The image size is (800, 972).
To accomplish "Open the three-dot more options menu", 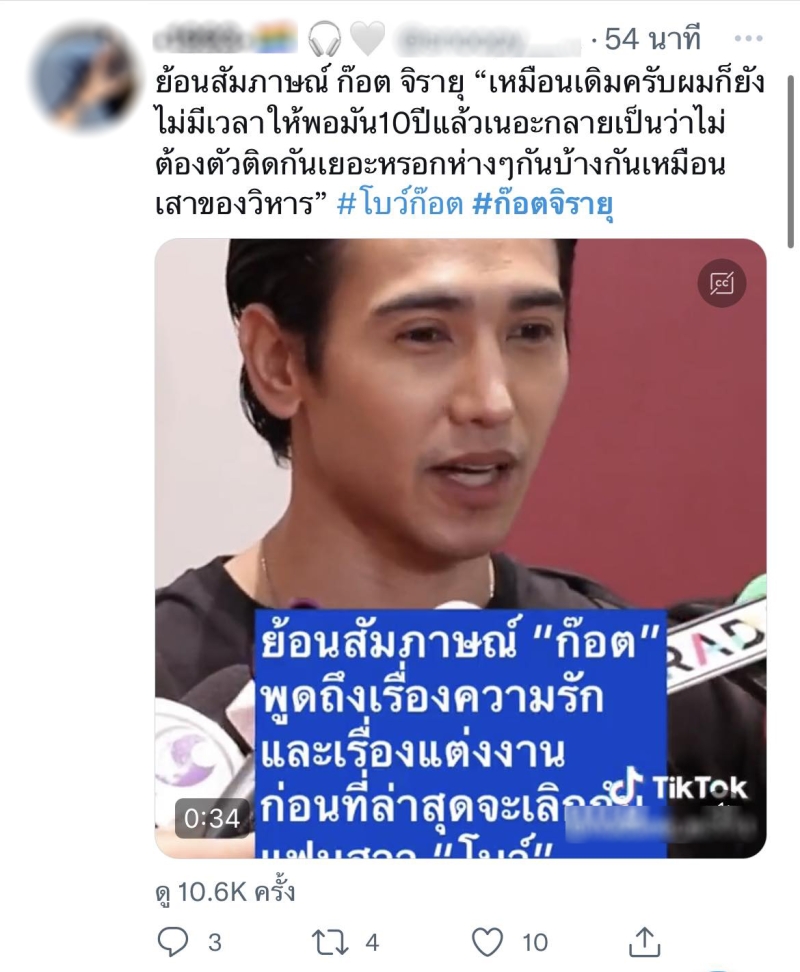I will (748, 38).
